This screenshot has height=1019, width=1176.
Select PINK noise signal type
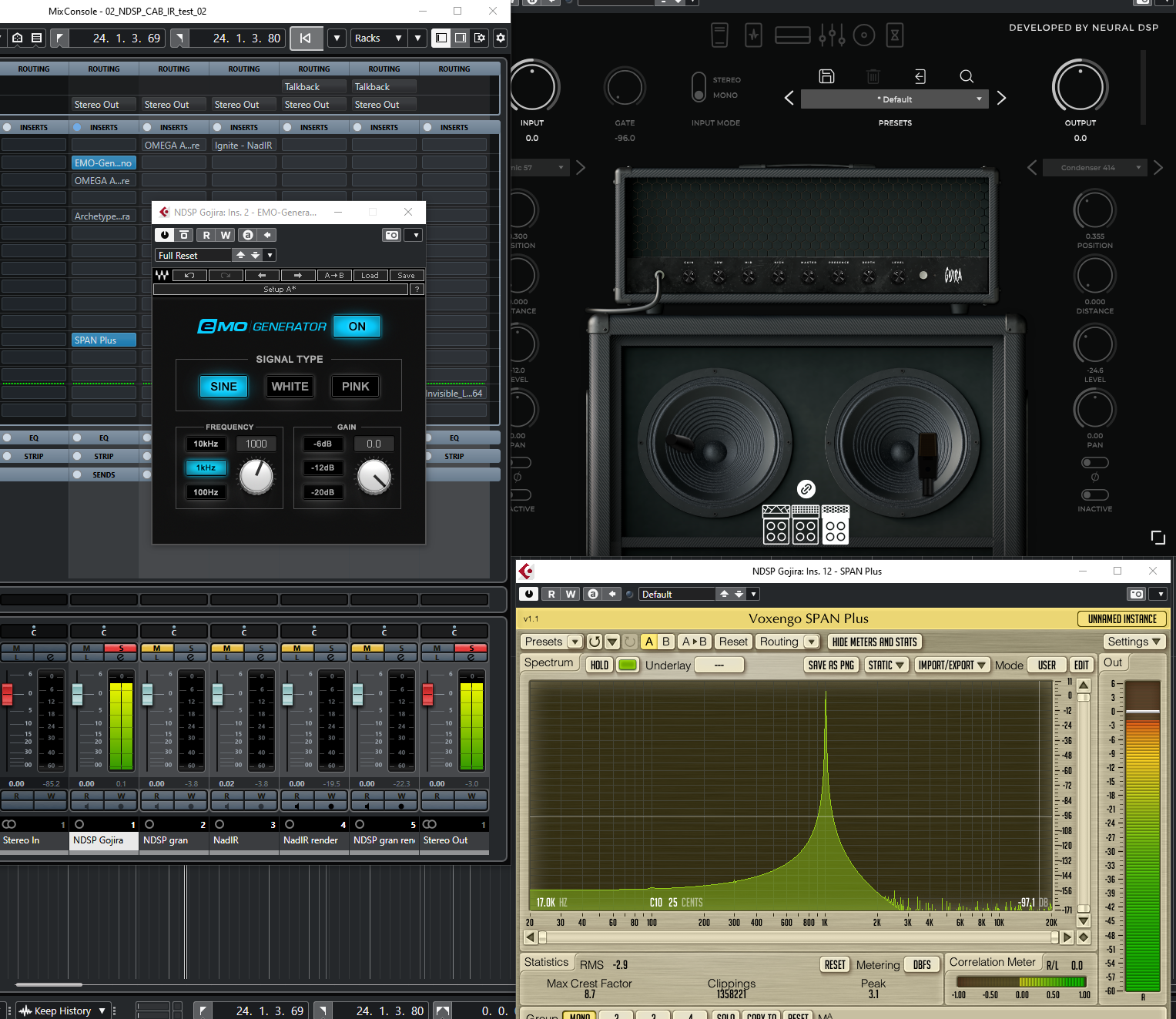[356, 387]
